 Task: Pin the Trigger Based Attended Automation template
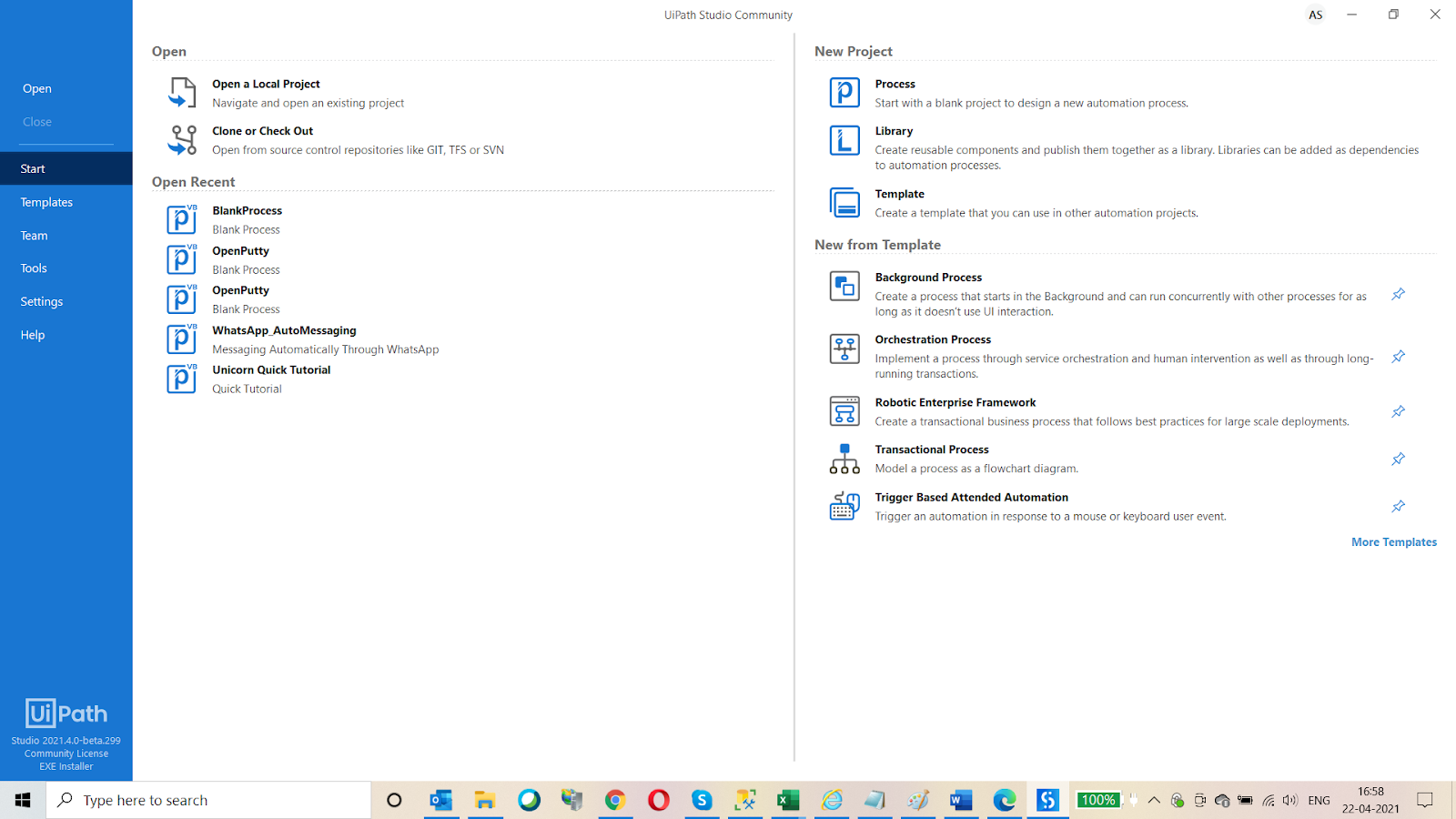tap(1398, 506)
